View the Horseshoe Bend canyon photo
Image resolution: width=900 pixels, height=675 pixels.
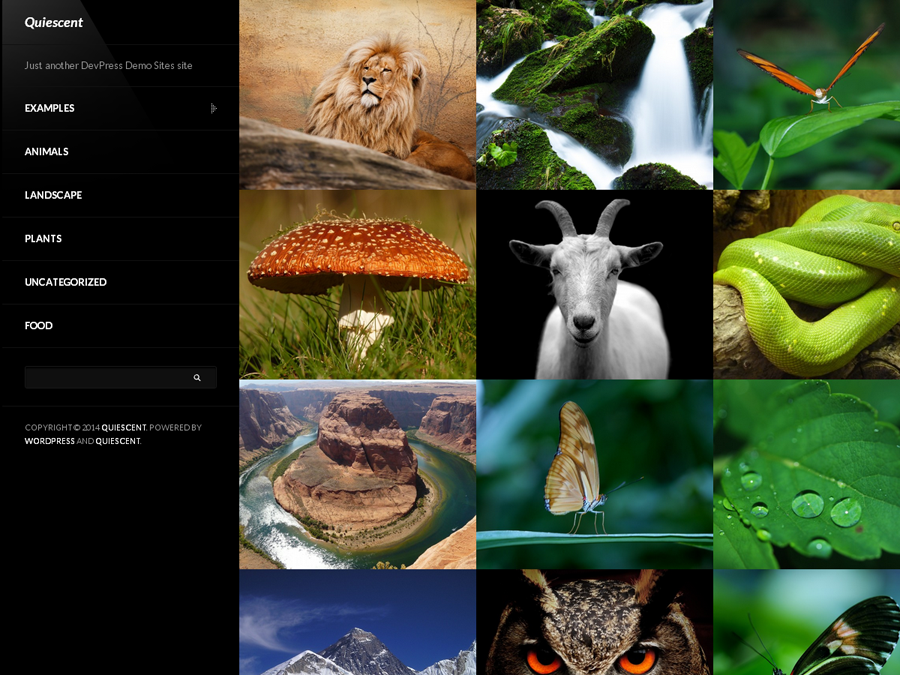coord(357,475)
